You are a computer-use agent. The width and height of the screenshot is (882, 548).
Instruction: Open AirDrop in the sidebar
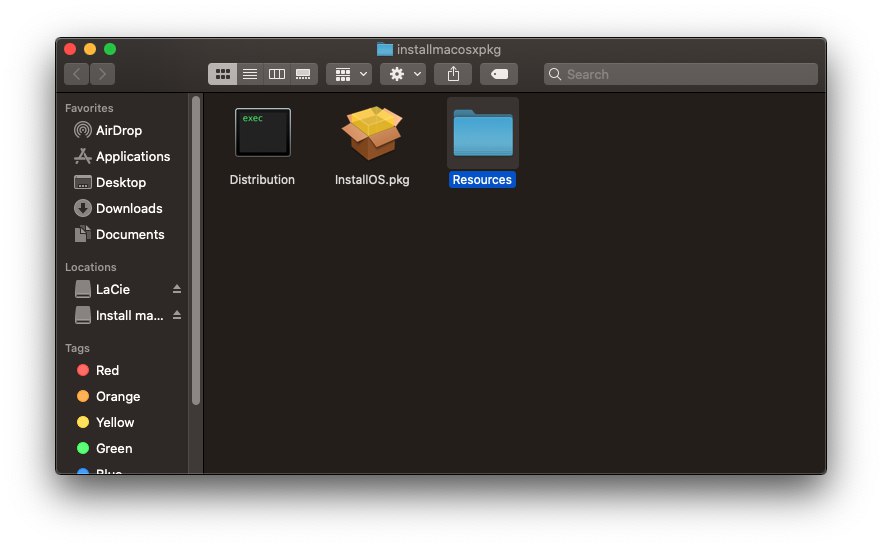119,130
